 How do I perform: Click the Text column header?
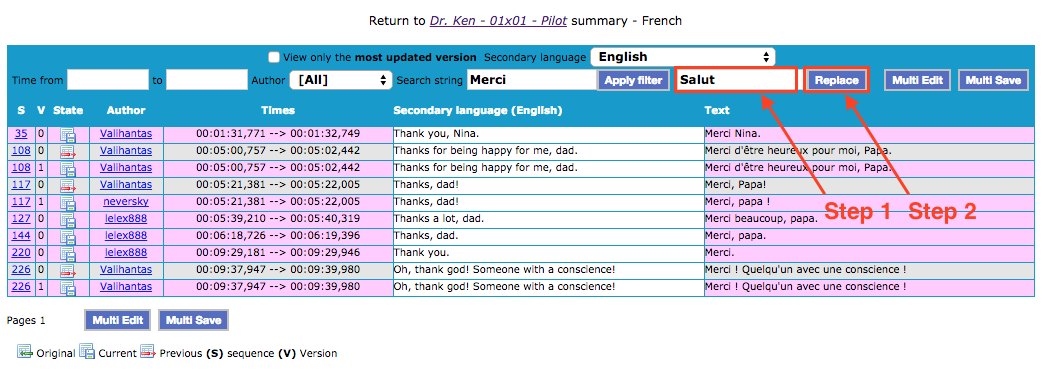click(717, 110)
